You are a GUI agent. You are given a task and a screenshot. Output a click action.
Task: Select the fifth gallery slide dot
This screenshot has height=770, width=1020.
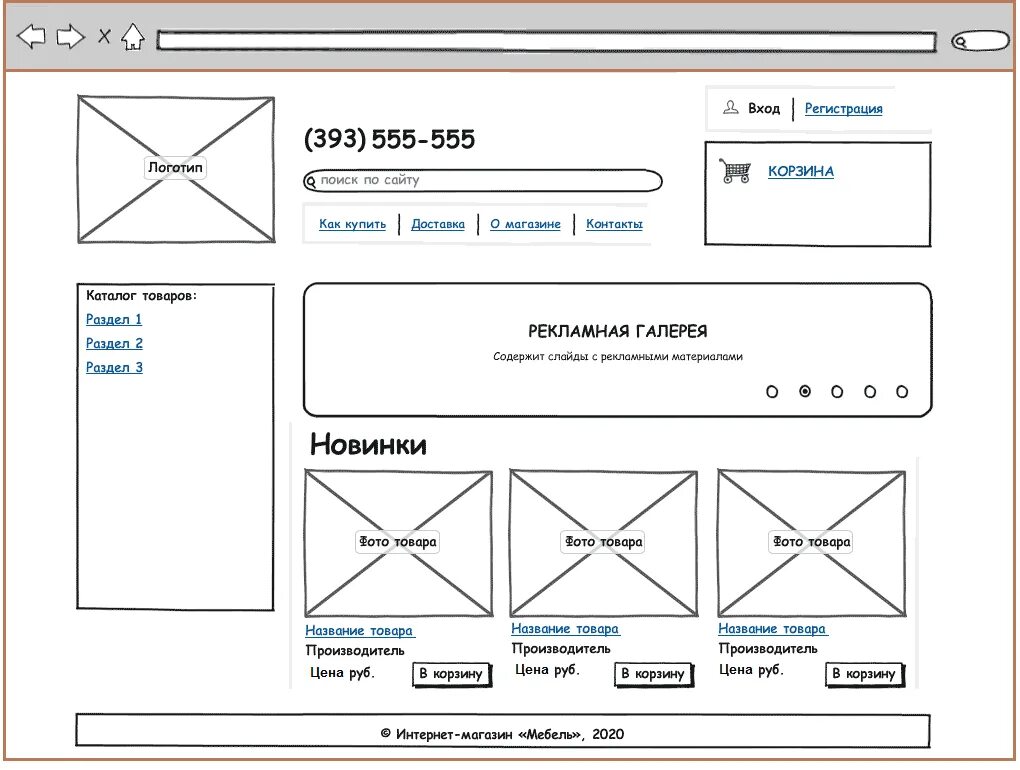[902, 392]
